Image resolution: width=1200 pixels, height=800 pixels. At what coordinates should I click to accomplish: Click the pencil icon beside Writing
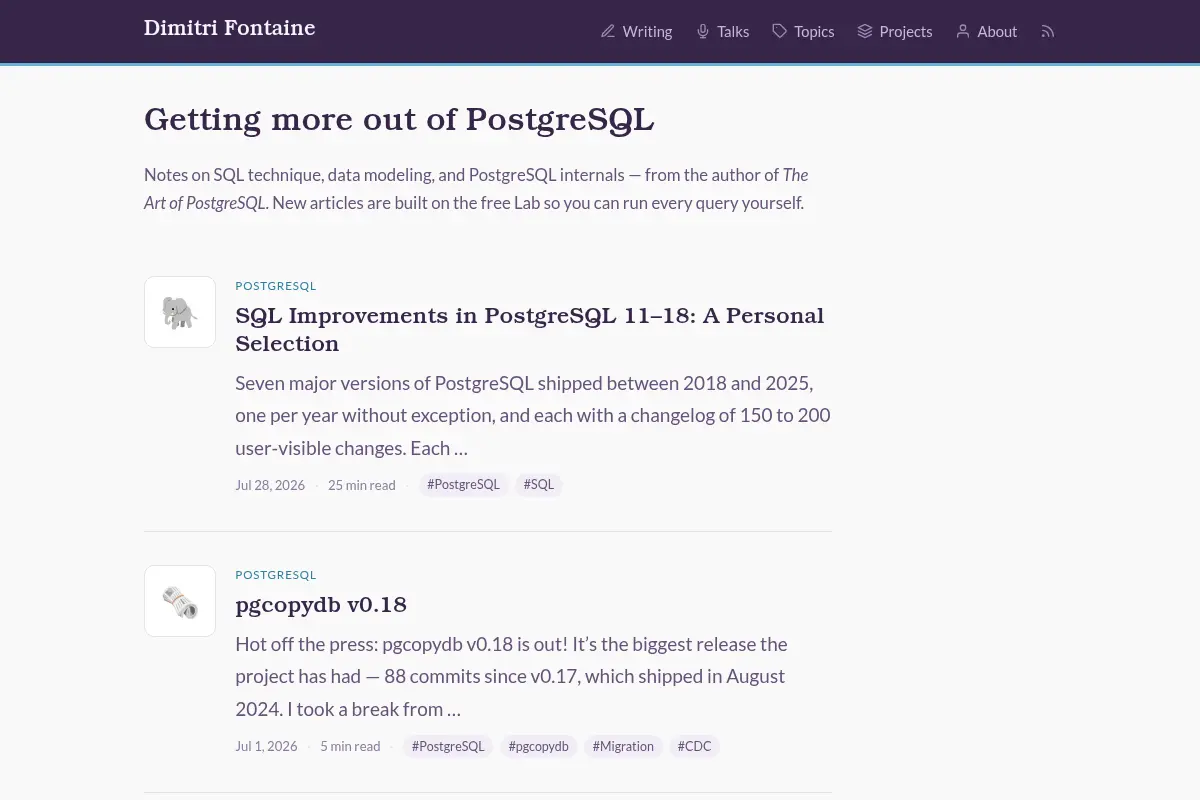coord(608,31)
